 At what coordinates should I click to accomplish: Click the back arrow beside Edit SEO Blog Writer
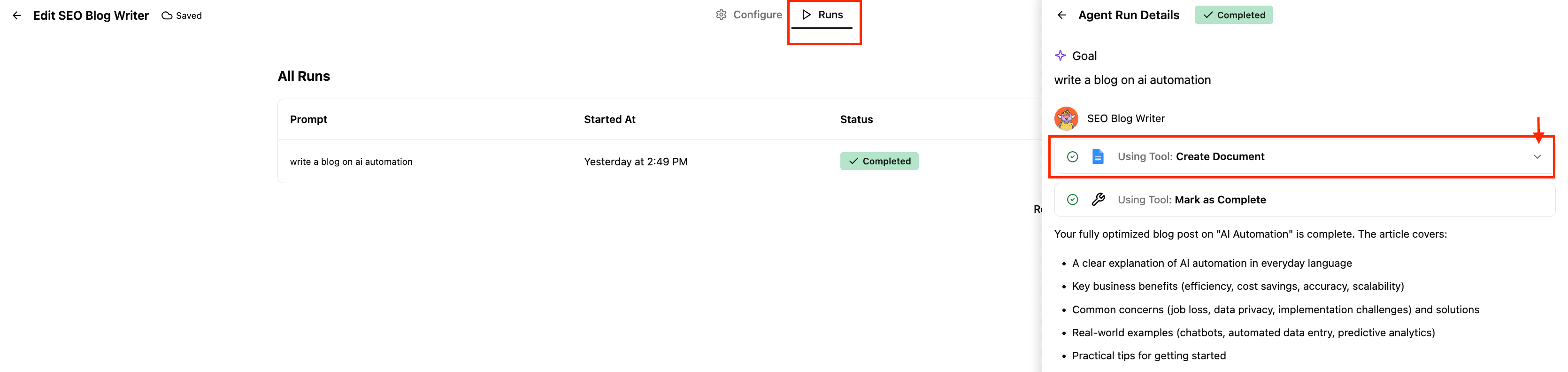coord(17,16)
